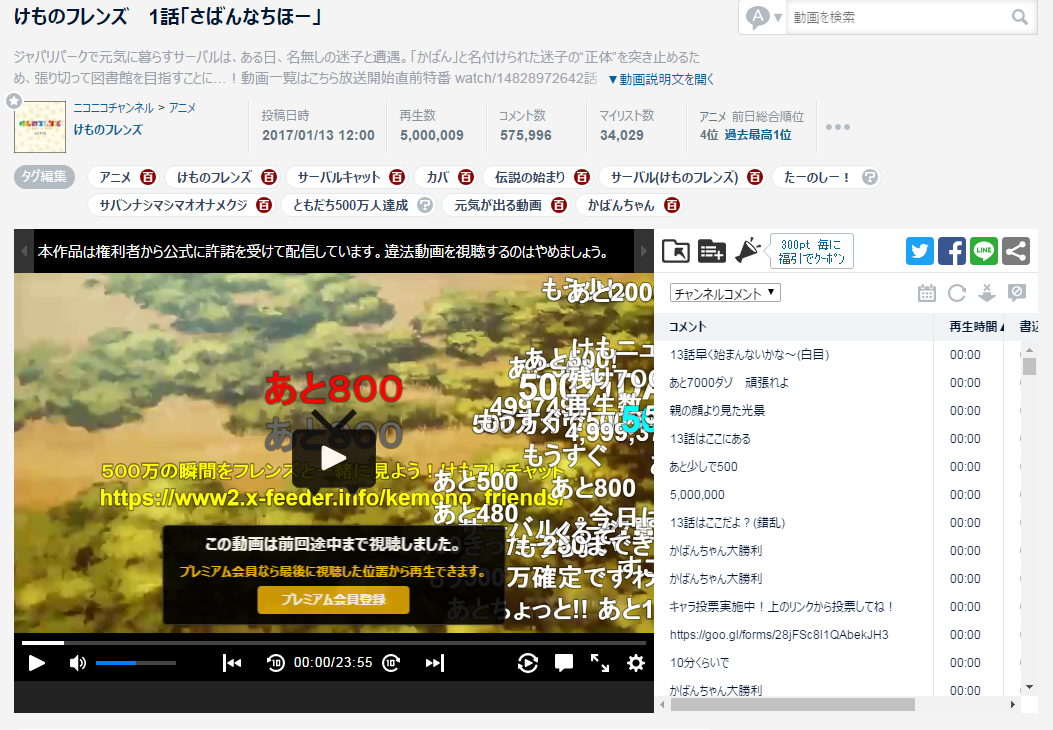Open dictionary icon for サーバル(けものフレンズ) tag

755,177
